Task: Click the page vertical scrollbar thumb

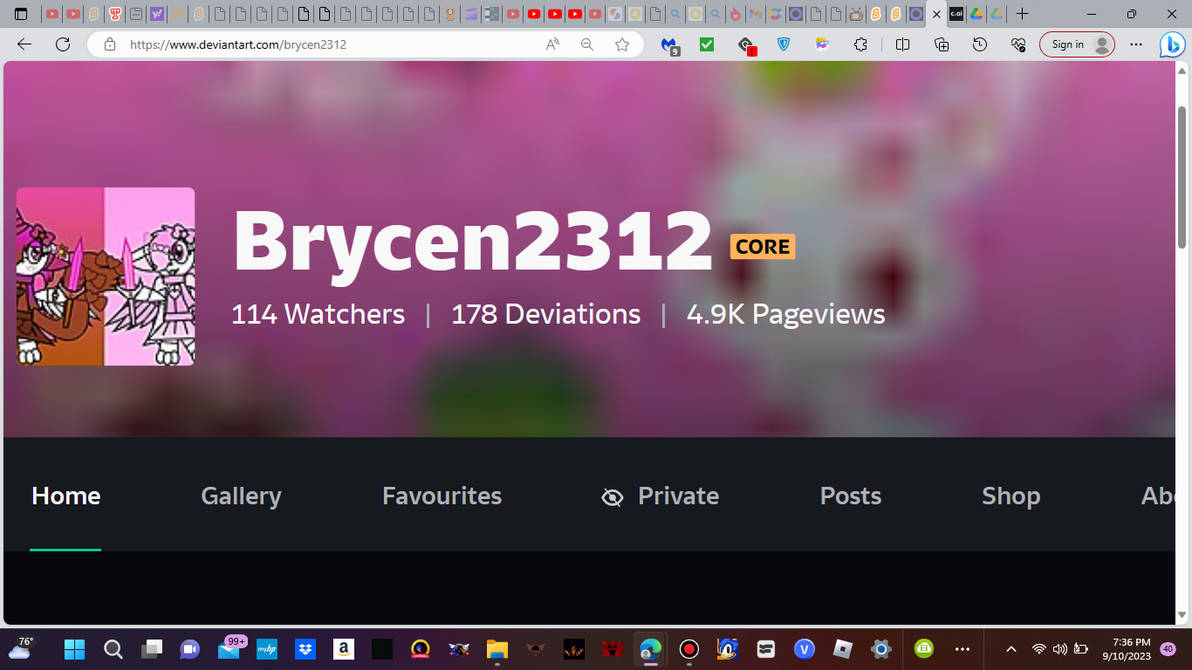Action: pyautogui.click(x=1182, y=176)
